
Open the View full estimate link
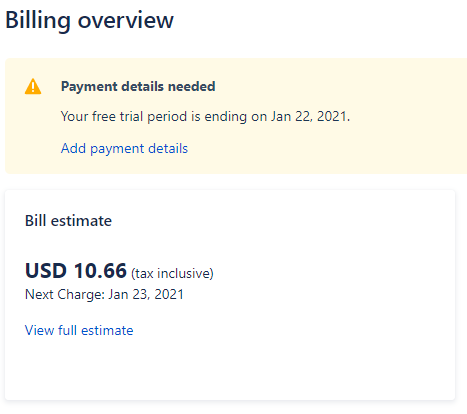[x=79, y=330]
